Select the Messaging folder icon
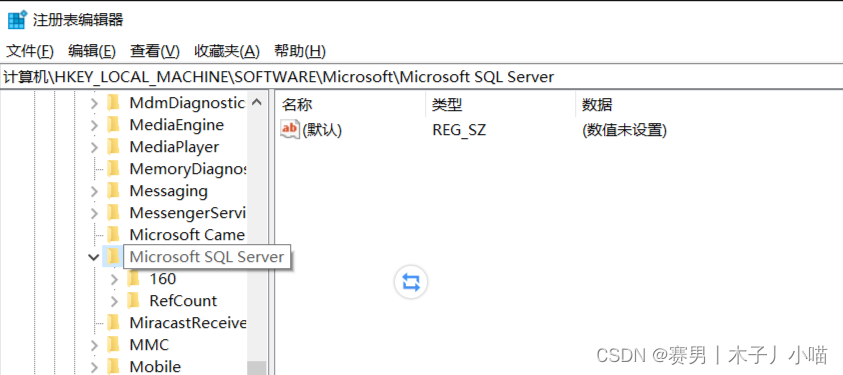Image resolution: width=843 pixels, height=375 pixels. point(113,191)
